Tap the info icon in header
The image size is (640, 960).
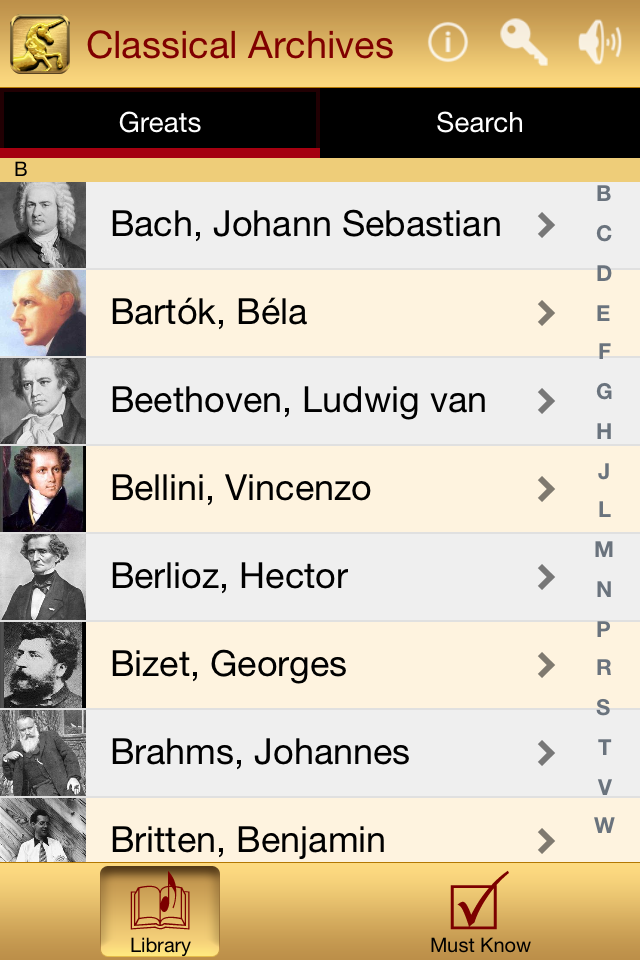[448, 43]
